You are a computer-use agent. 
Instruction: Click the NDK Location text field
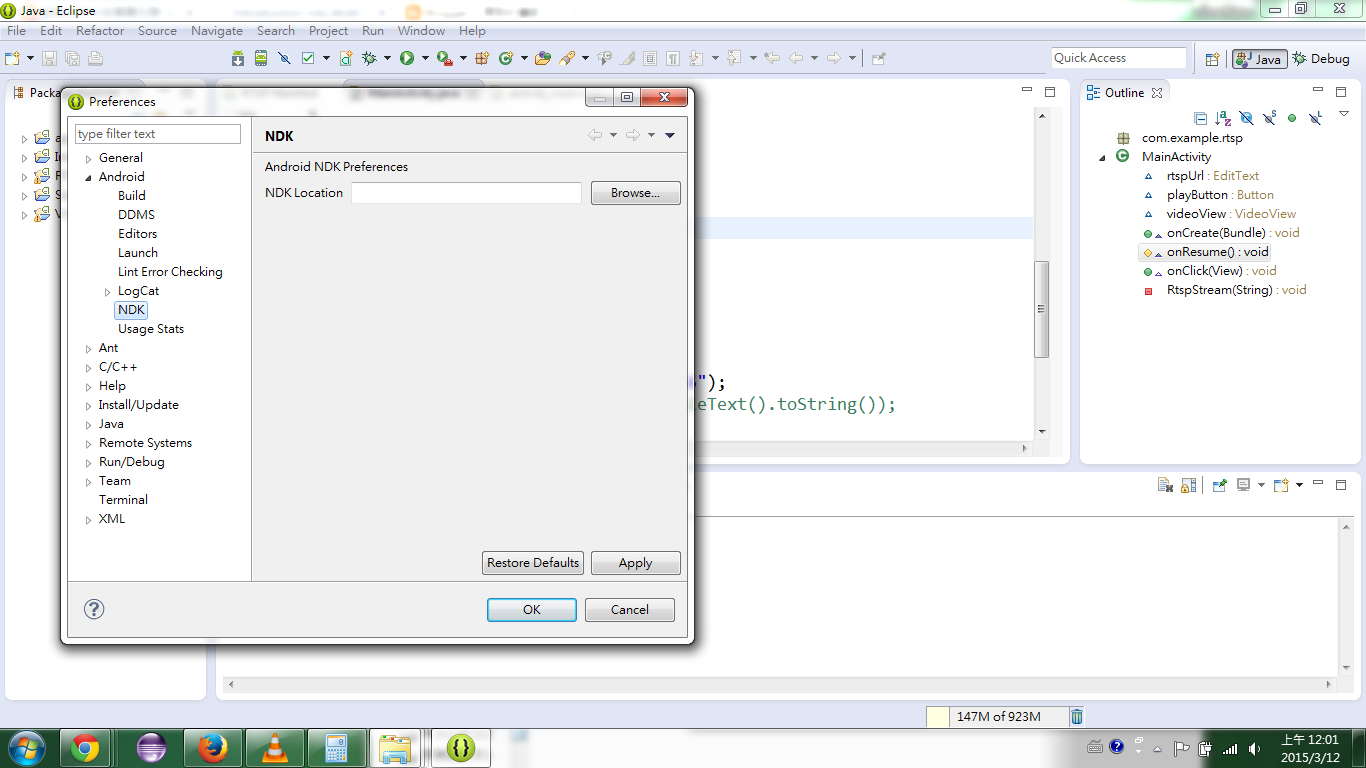466,193
